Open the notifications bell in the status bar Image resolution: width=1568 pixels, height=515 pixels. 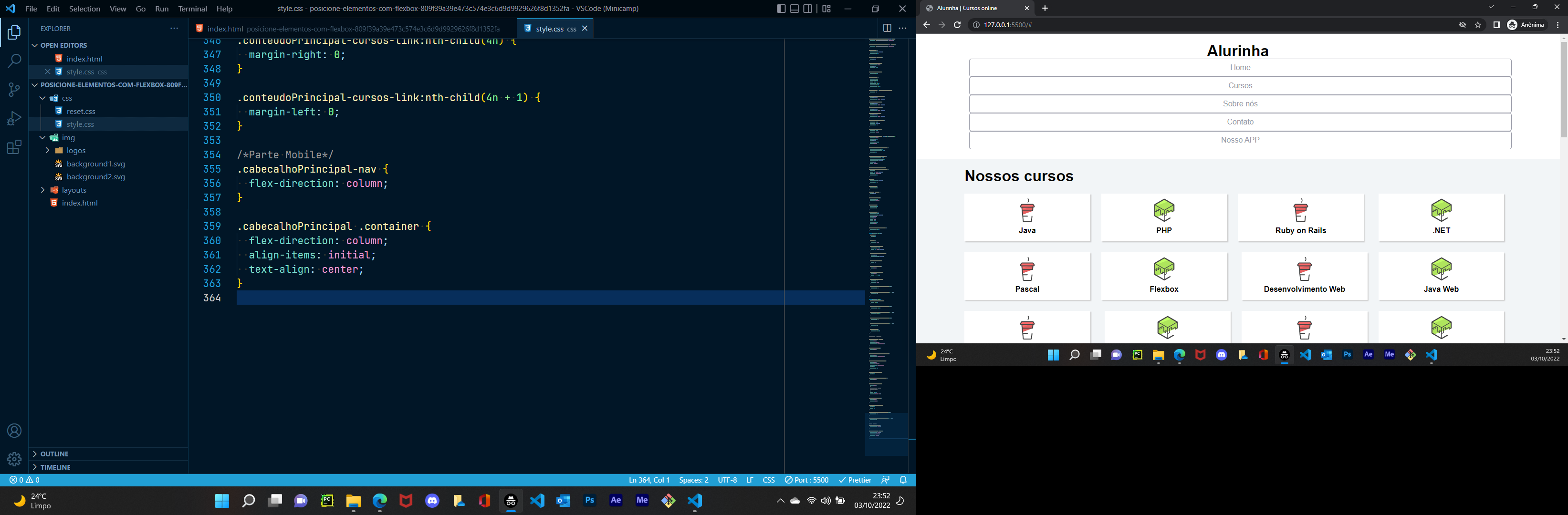pyautogui.click(x=903, y=480)
